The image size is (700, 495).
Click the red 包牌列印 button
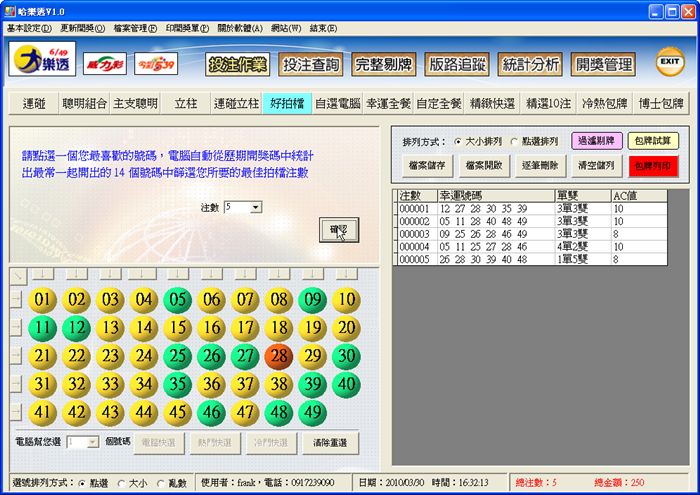click(x=653, y=165)
